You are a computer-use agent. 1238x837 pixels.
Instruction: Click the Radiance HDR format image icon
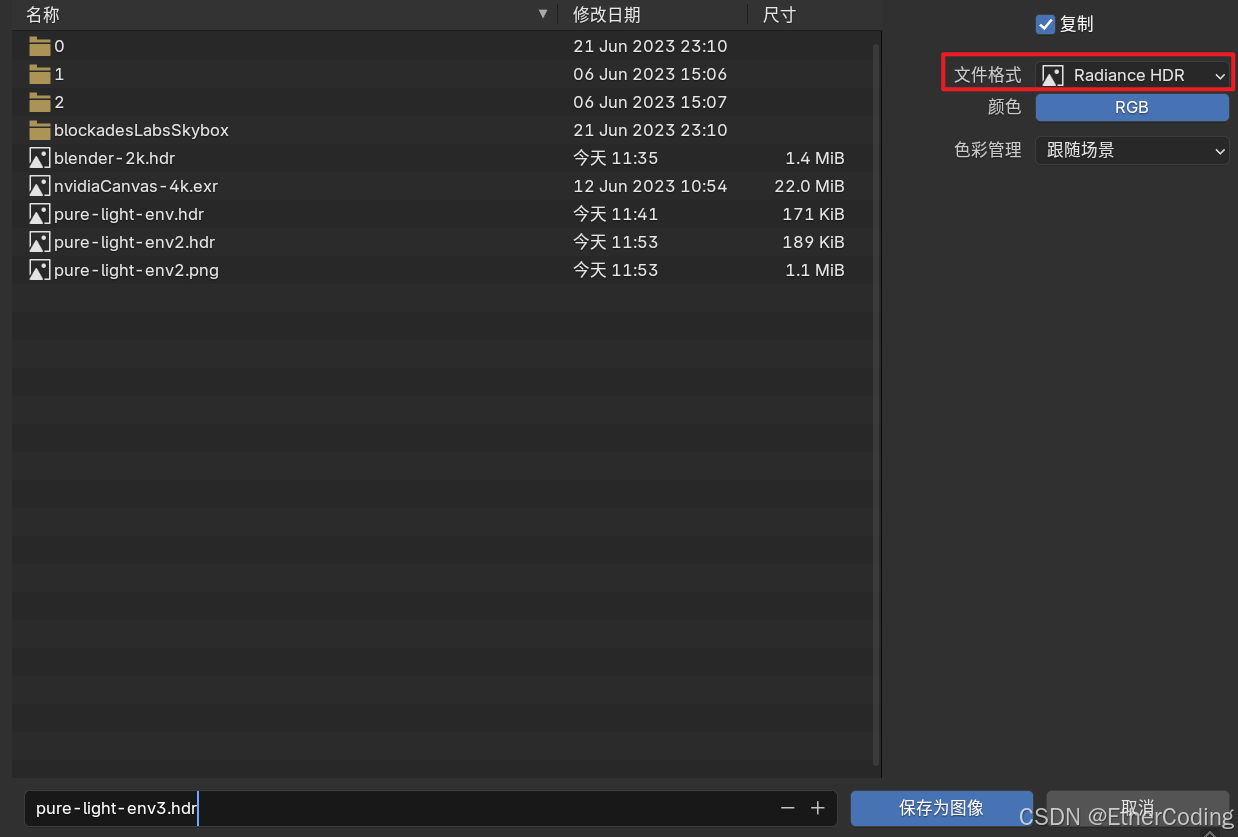[x=1052, y=75]
